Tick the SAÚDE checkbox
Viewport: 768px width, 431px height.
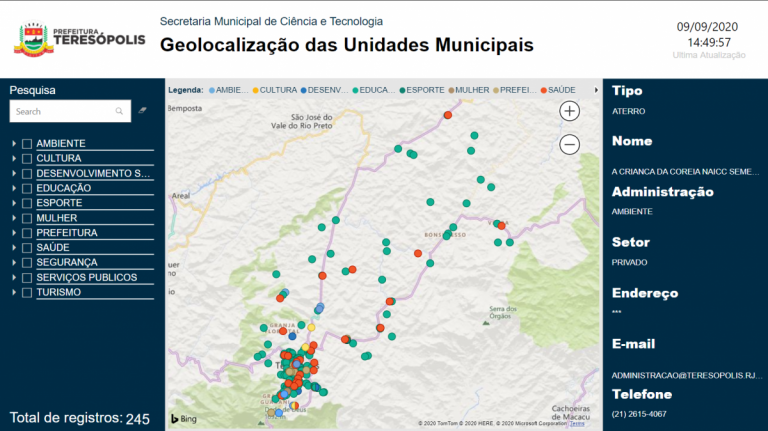(x=27, y=248)
